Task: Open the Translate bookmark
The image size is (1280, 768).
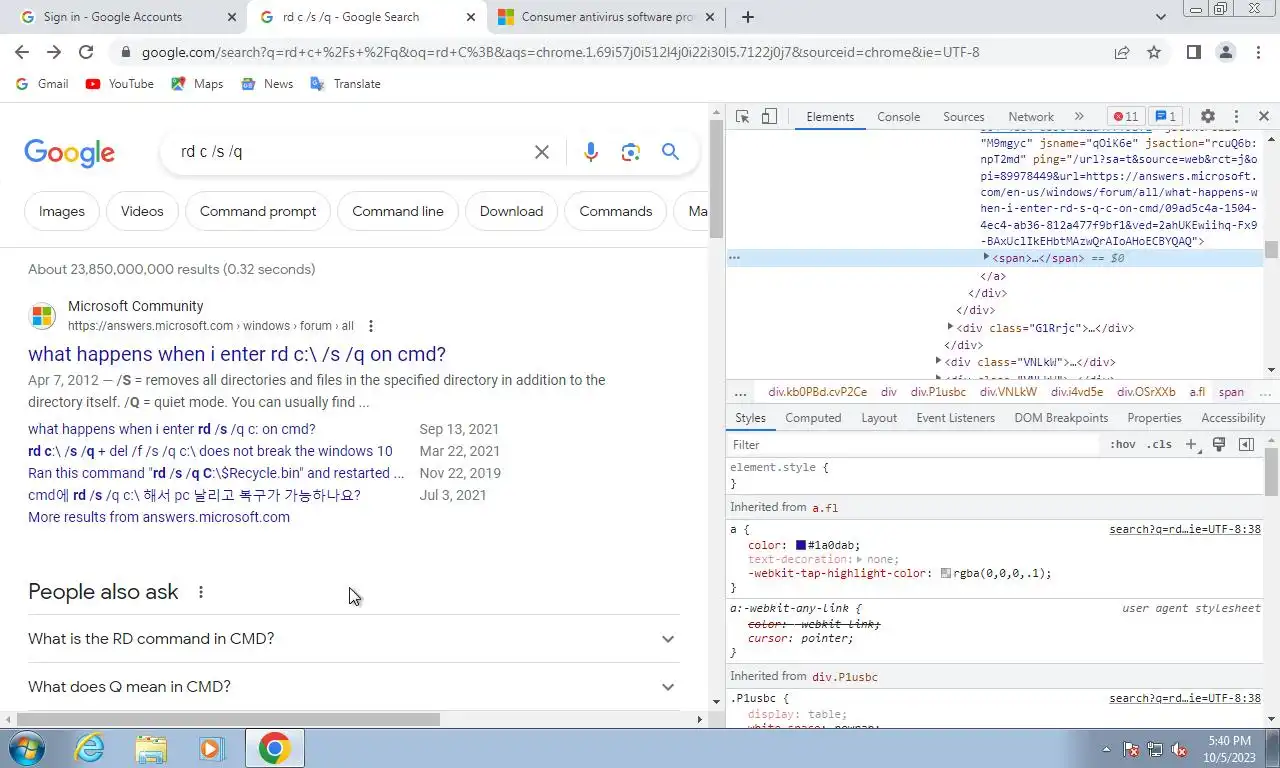Action: (346, 84)
